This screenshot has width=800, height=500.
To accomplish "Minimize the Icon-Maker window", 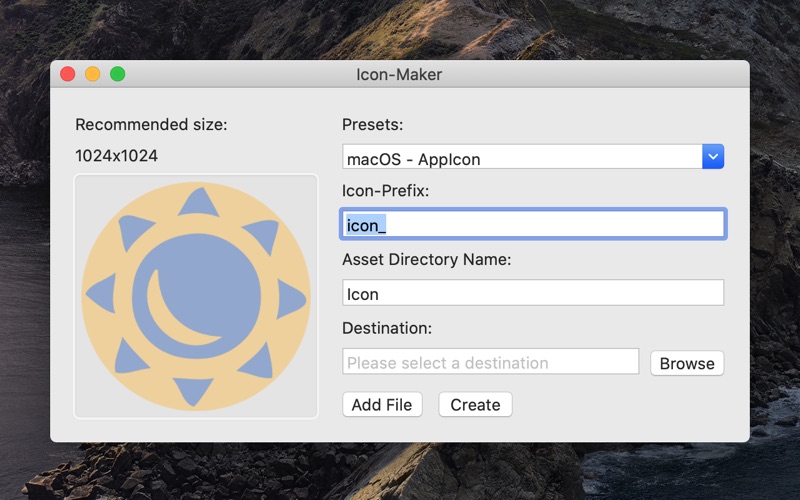I will click(92, 74).
